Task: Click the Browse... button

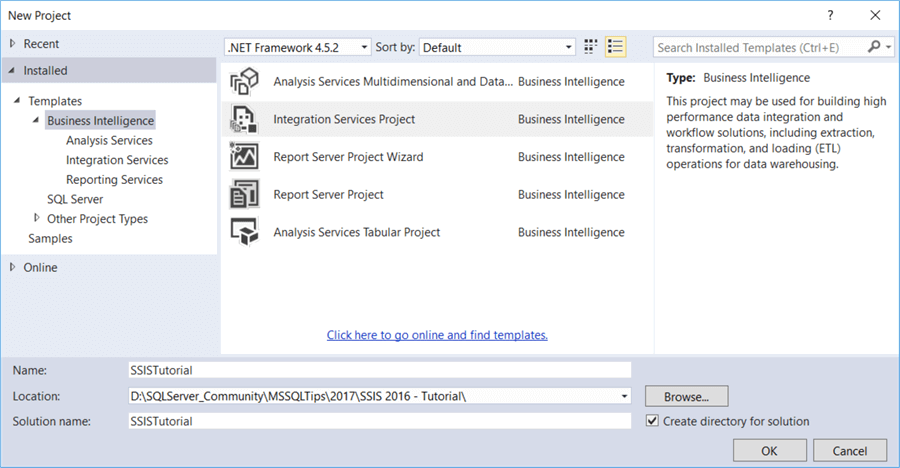Action: pyautogui.click(x=686, y=396)
